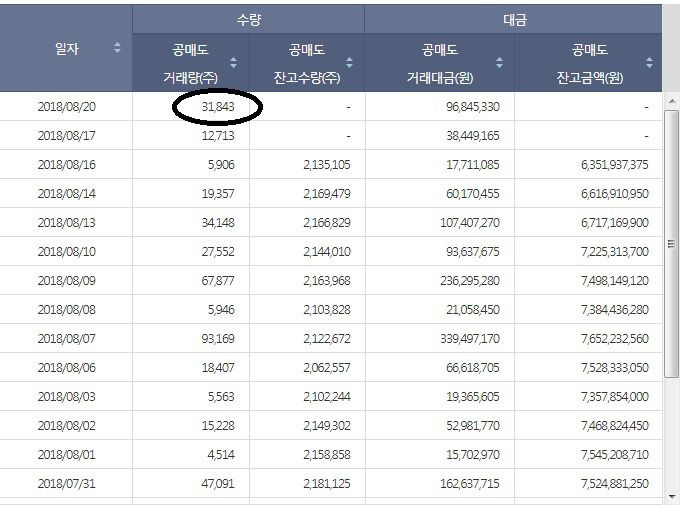The width and height of the screenshot is (681, 505).
Task: Click trade amount 107,407,270
Action: 470,223
